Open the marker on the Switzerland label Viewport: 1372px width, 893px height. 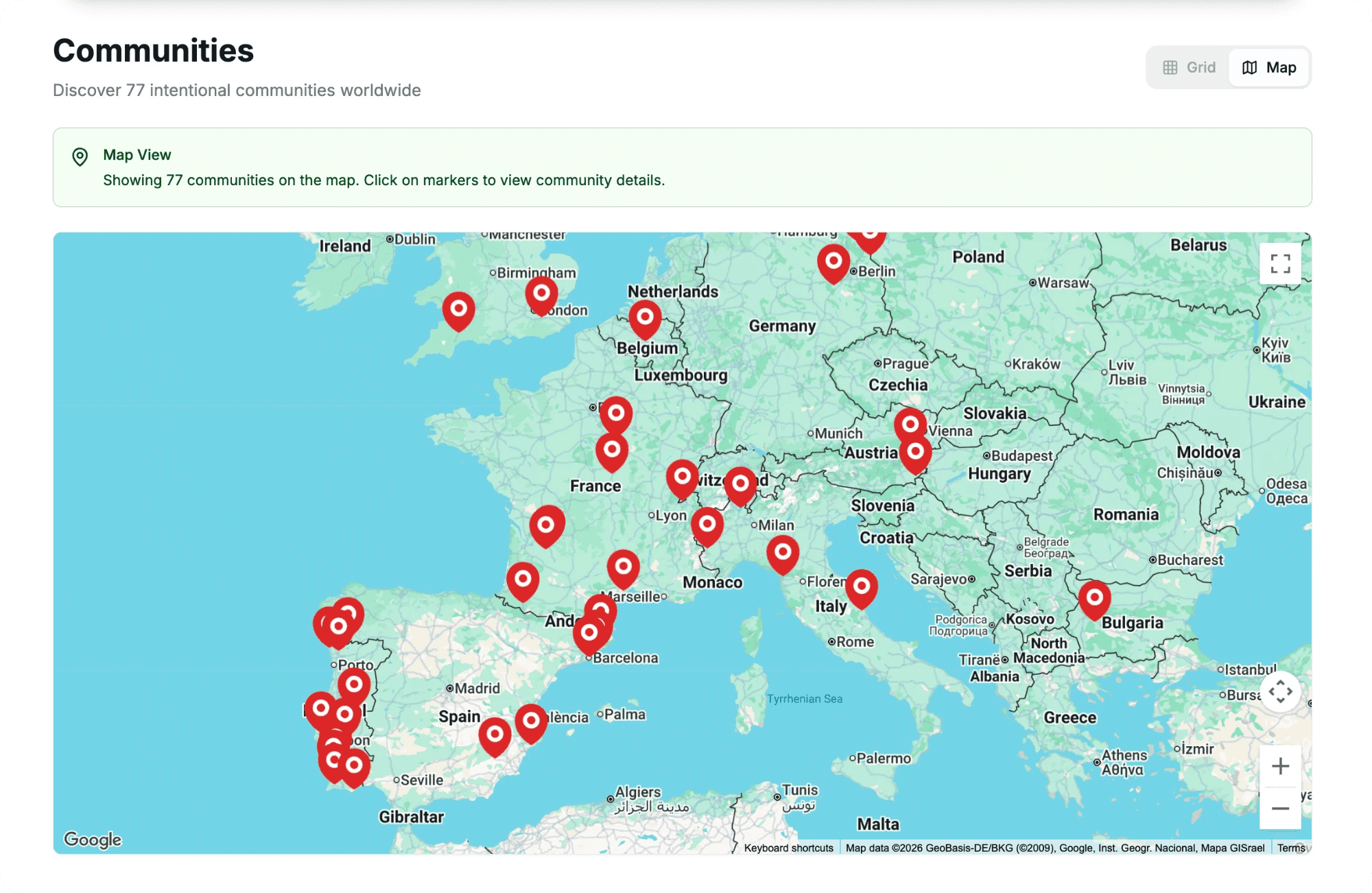click(740, 486)
